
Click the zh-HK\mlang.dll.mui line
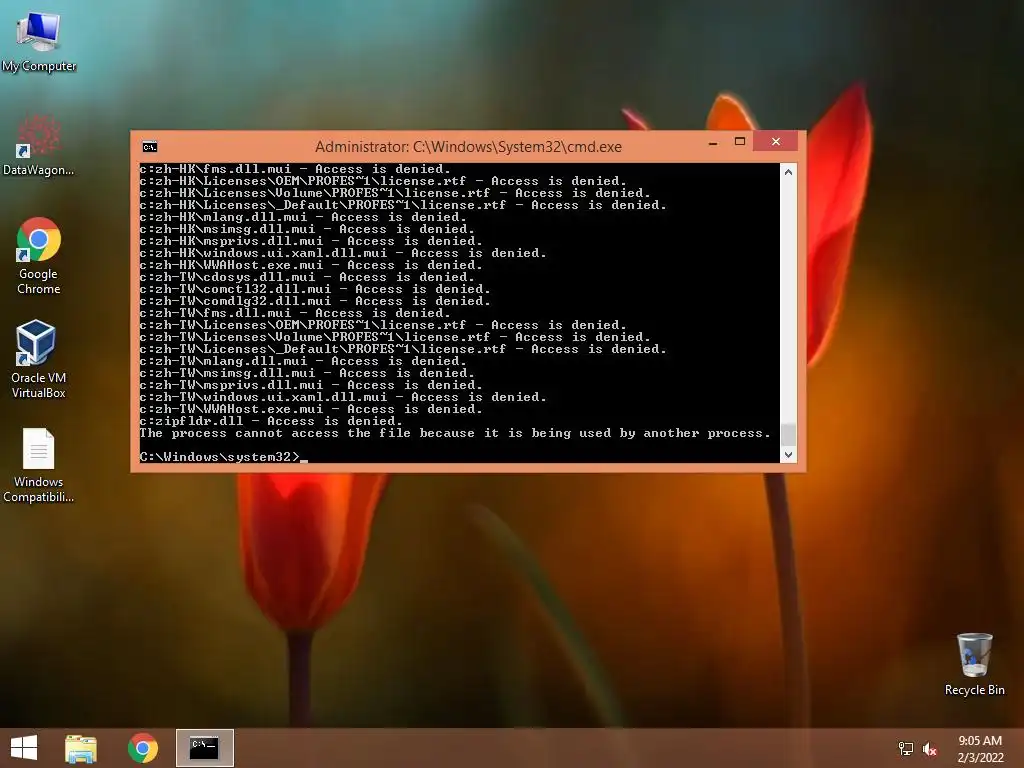[303, 217]
